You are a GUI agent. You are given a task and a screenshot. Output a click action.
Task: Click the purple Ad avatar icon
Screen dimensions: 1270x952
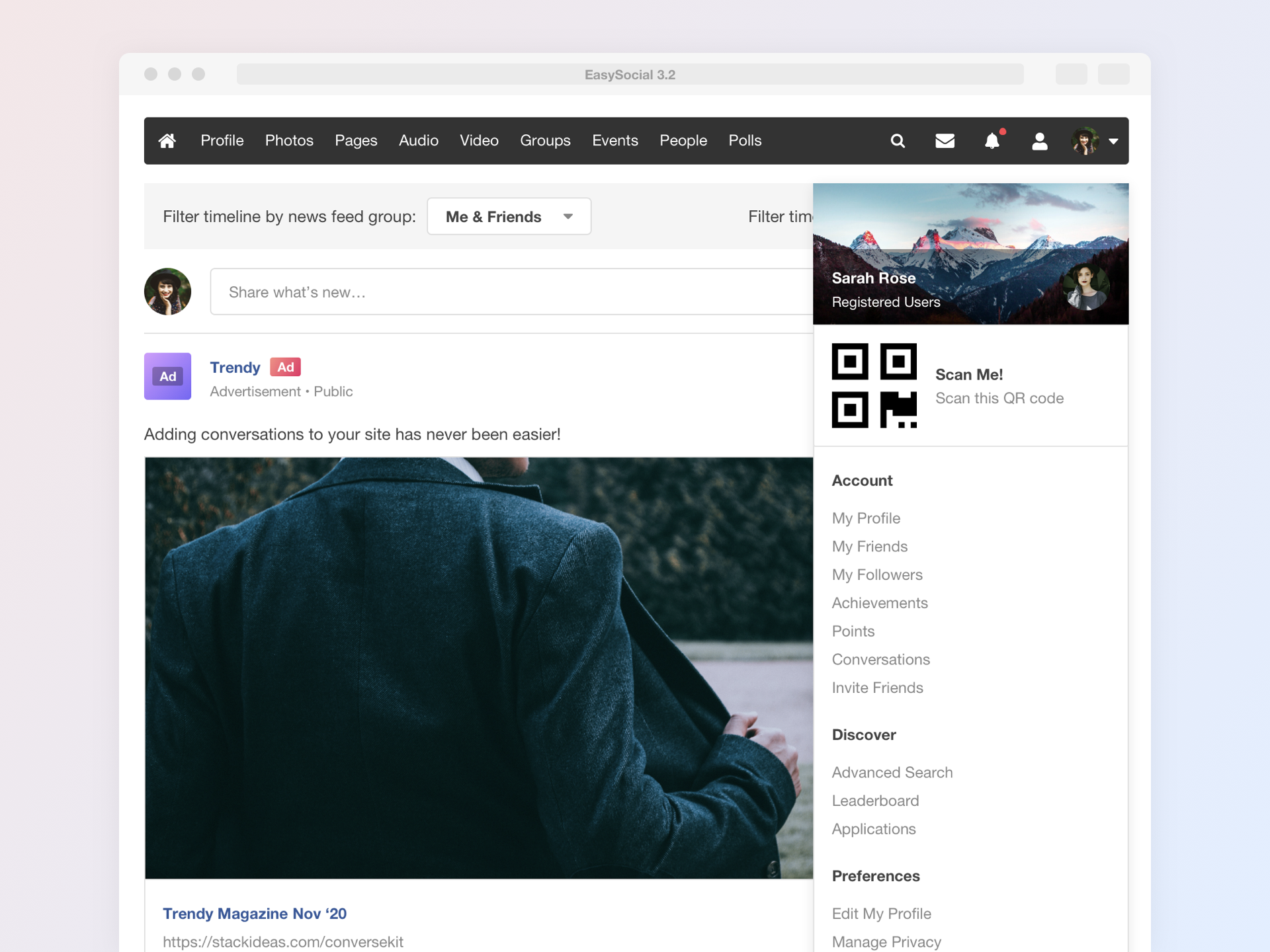point(167,376)
